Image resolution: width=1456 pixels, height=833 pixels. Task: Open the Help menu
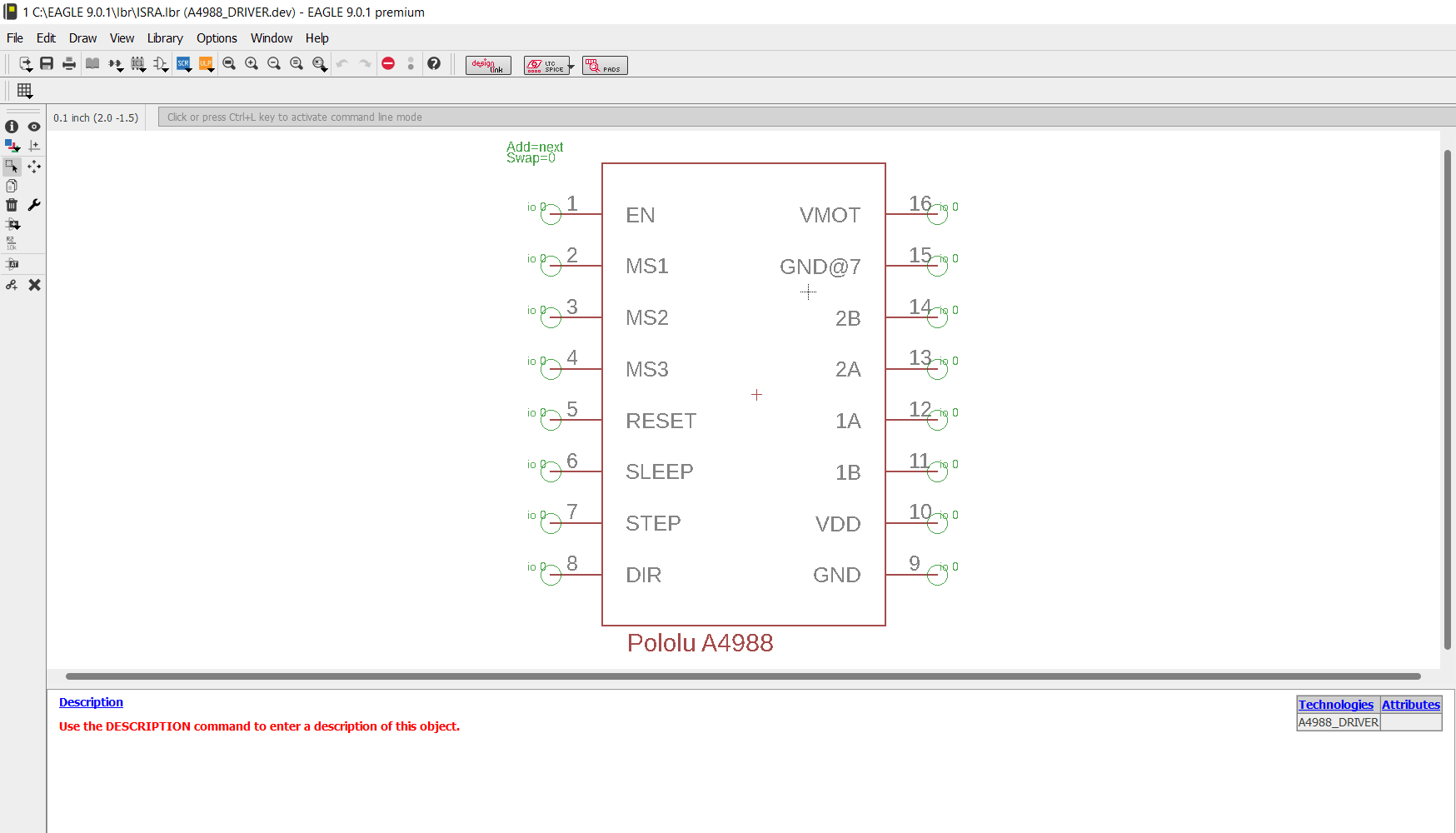[x=317, y=38]
